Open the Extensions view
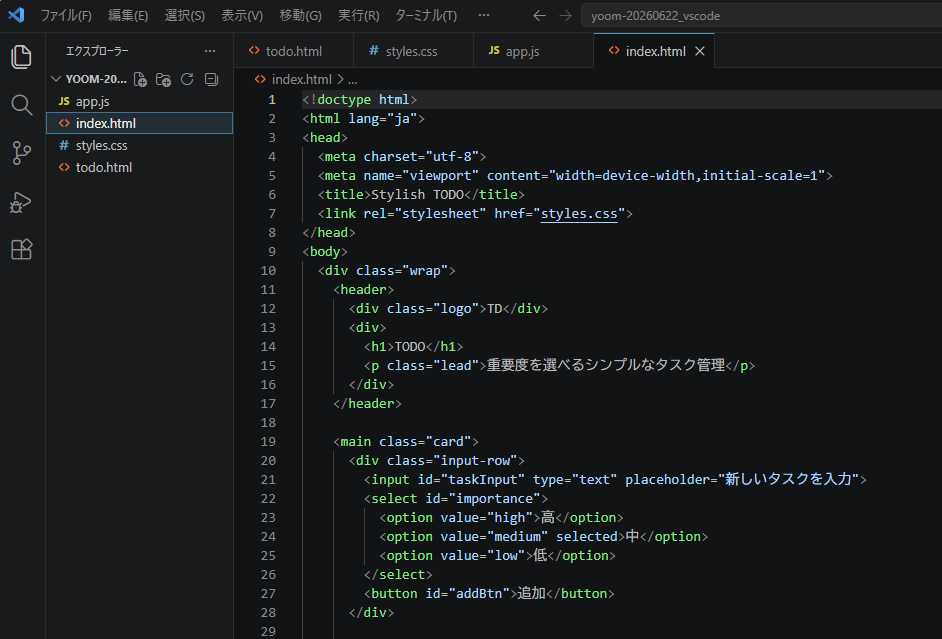The width and height of the screenshot is (942, 639). pyautogui.click(x=22, y=249)
